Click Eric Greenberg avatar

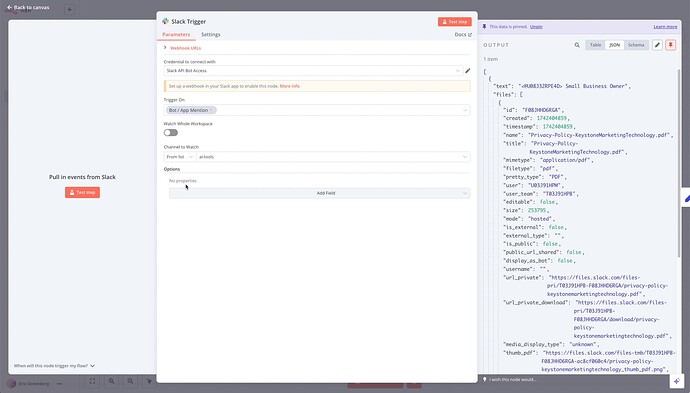tap(12, 384)
